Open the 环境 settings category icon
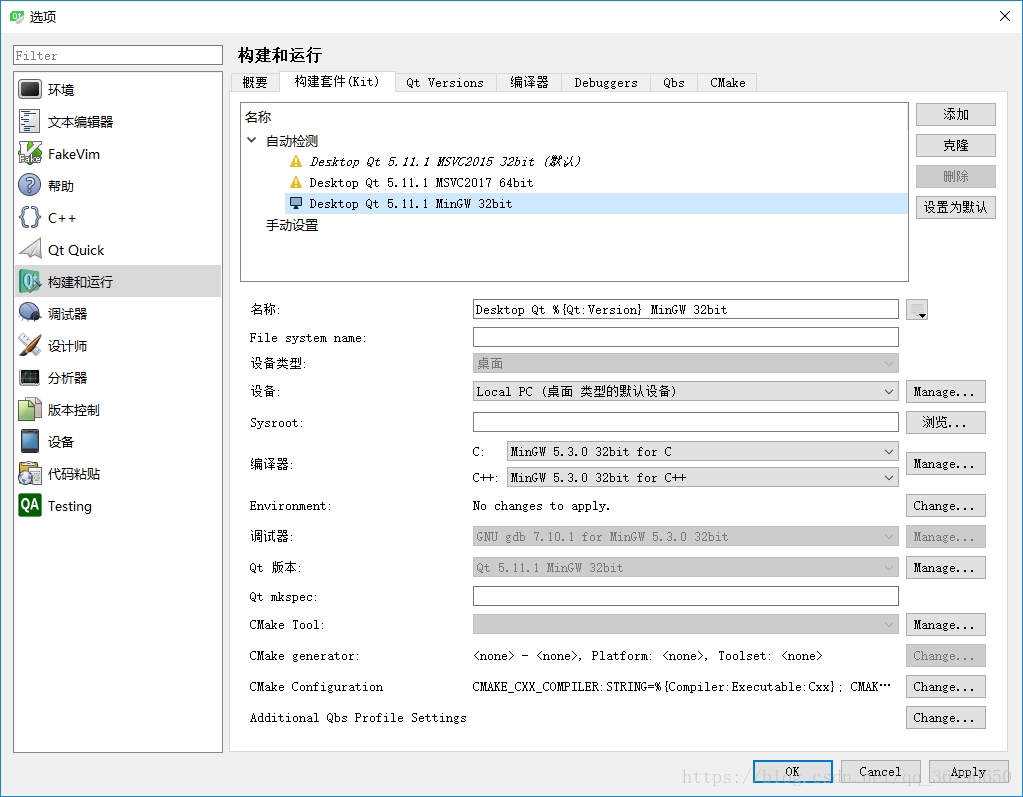Image resolution: width=1023 pixels, height=797 pixels. pos(30,89)
